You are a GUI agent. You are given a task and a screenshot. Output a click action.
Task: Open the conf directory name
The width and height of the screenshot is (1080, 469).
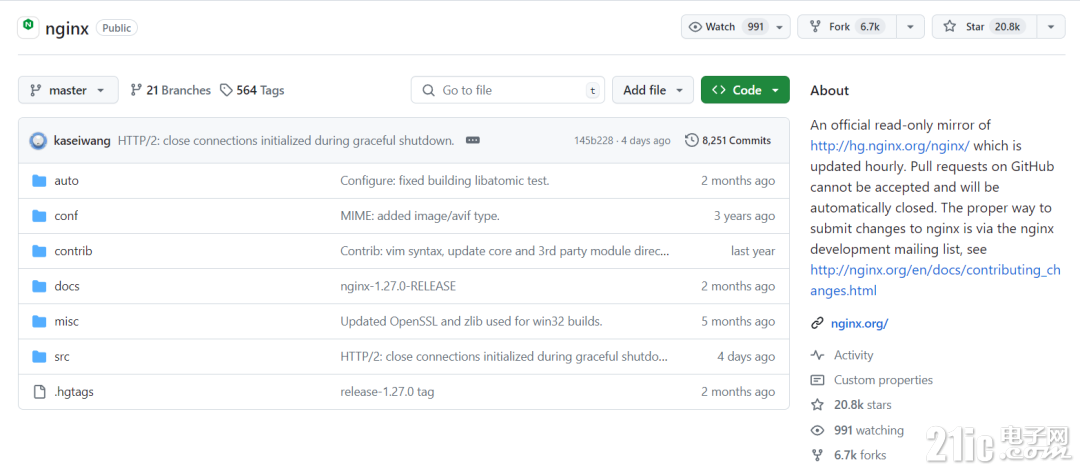(x=66, y=216)
